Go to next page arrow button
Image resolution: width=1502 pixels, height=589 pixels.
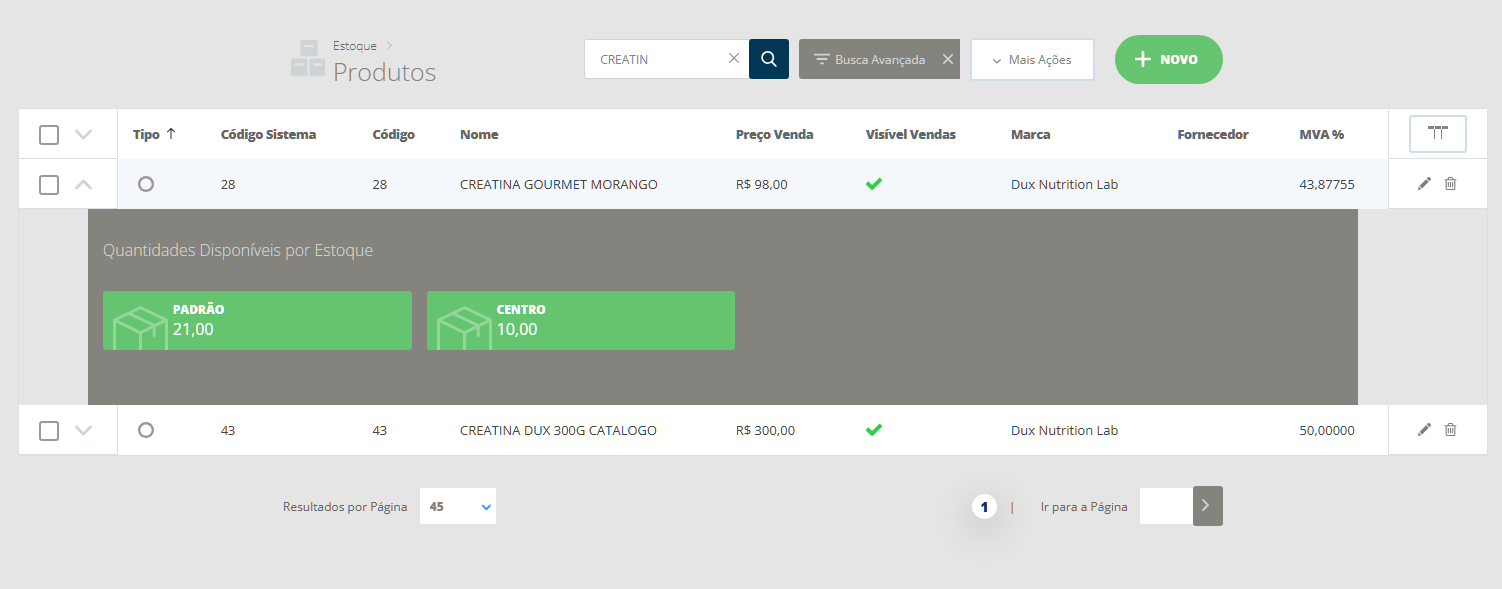pos(1207,506)
